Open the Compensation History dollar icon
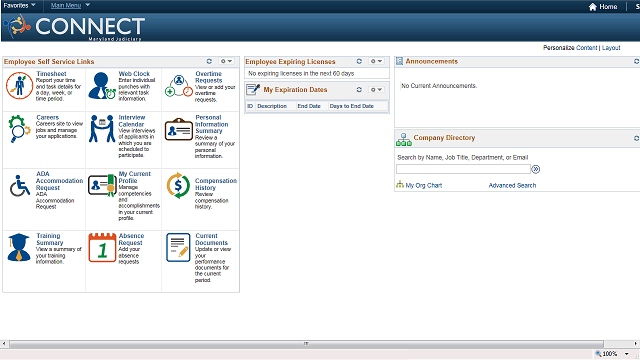Image resolution: width=640 pixels, height=360 pixels. coord(178,185)
